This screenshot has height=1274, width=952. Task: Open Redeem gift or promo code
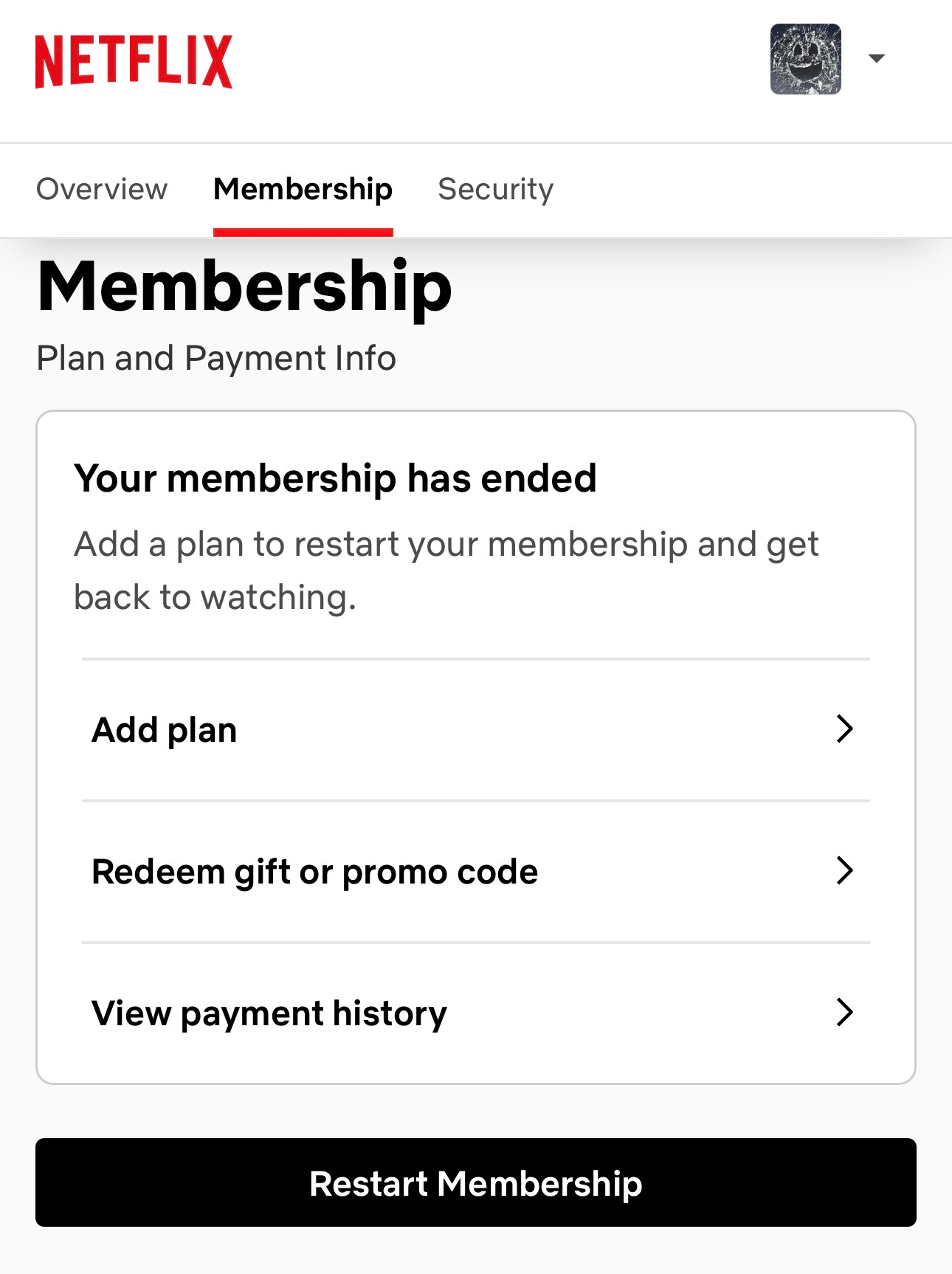(x=314, y=872)
